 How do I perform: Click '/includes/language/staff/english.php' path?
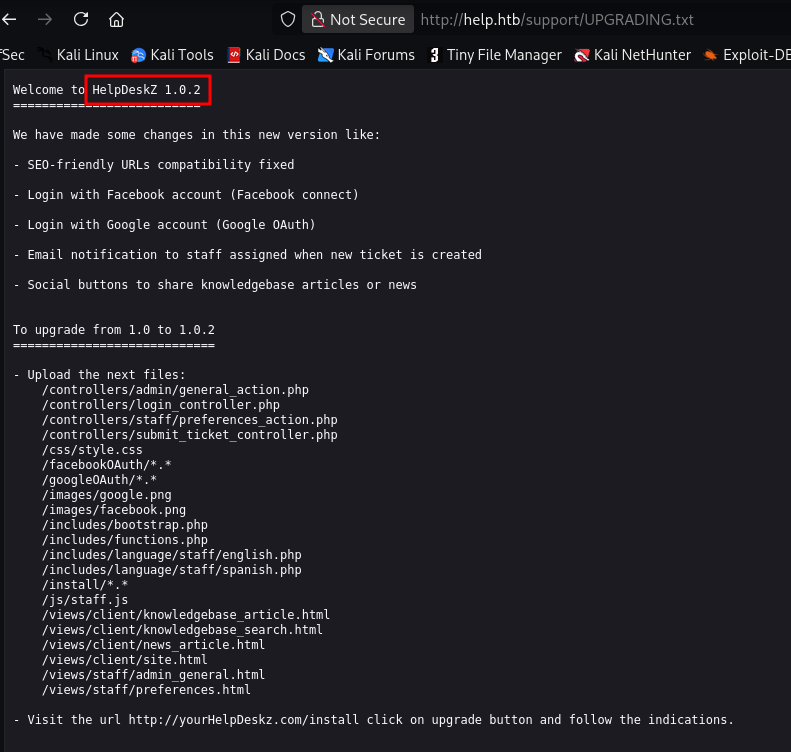pyautogui.click(x=172, y=555)
